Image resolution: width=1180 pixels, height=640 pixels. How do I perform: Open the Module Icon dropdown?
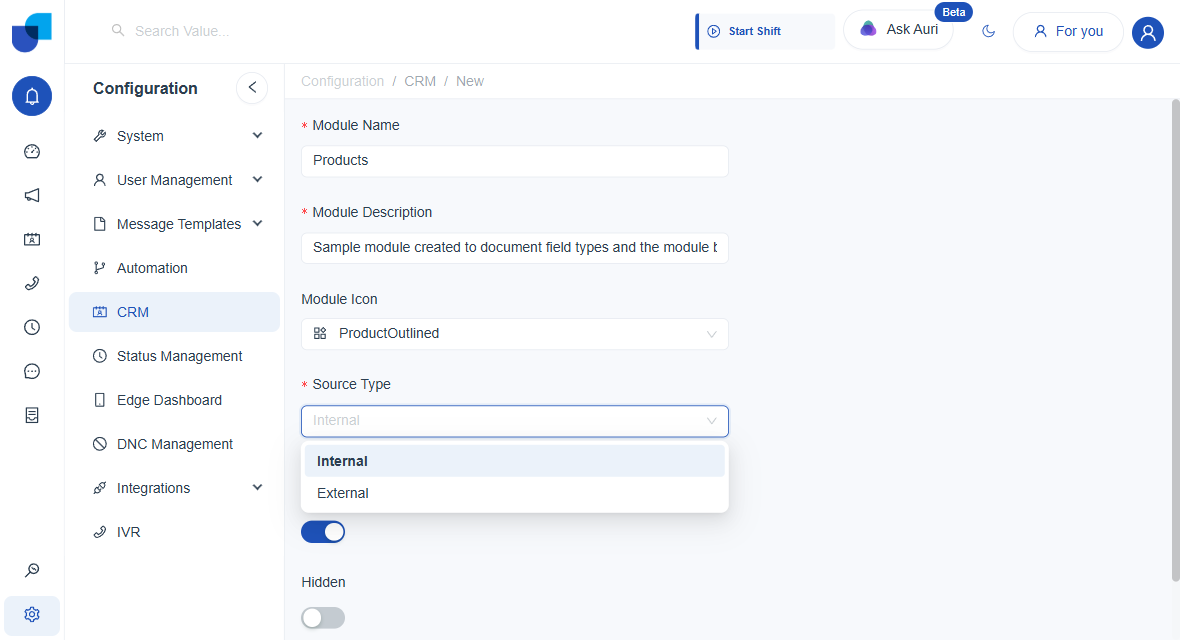[x=515, y=334]
